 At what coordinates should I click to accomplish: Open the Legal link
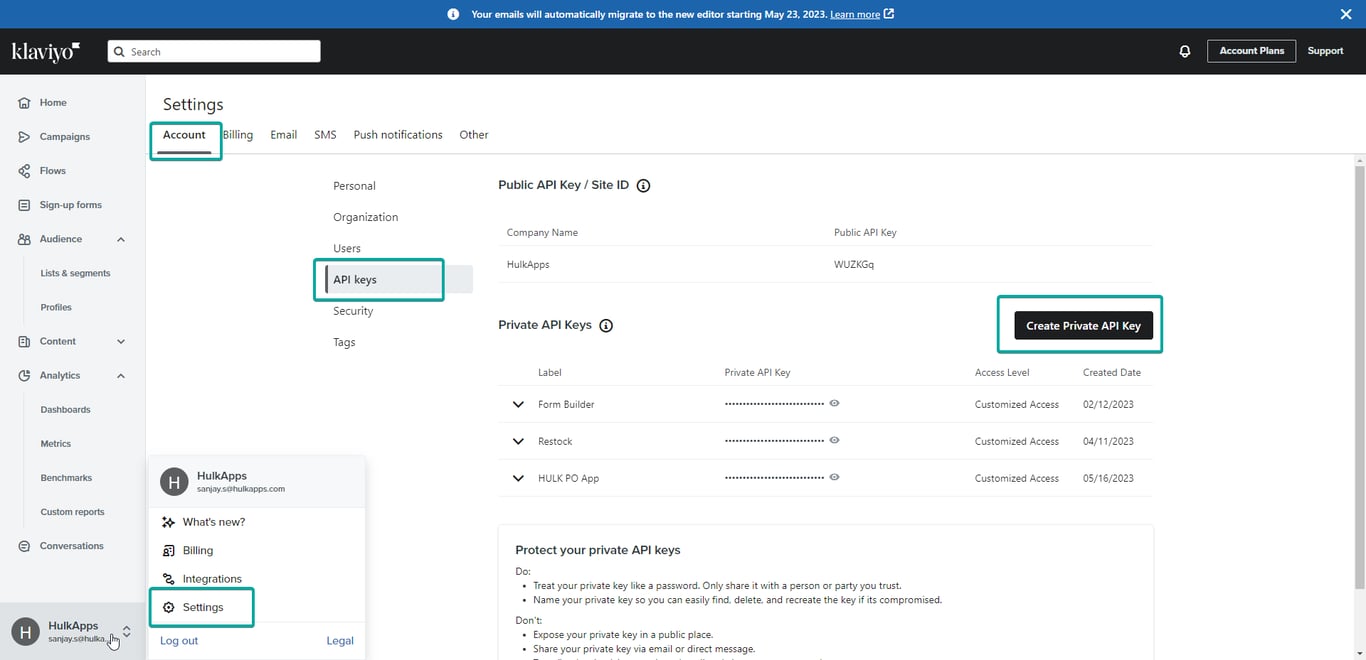coord(340,641)
